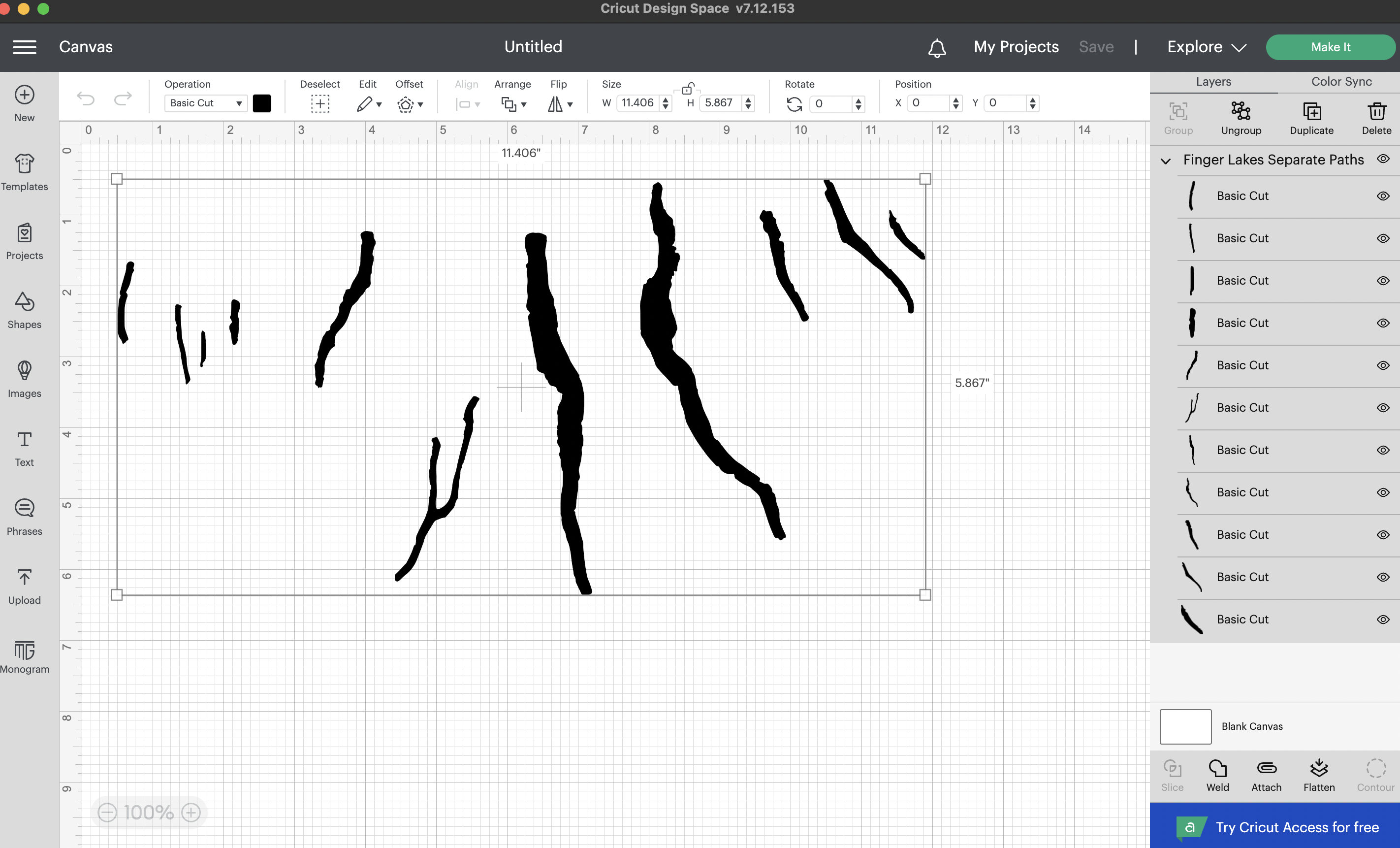Open the Upload panel

[x=25, y=586]
